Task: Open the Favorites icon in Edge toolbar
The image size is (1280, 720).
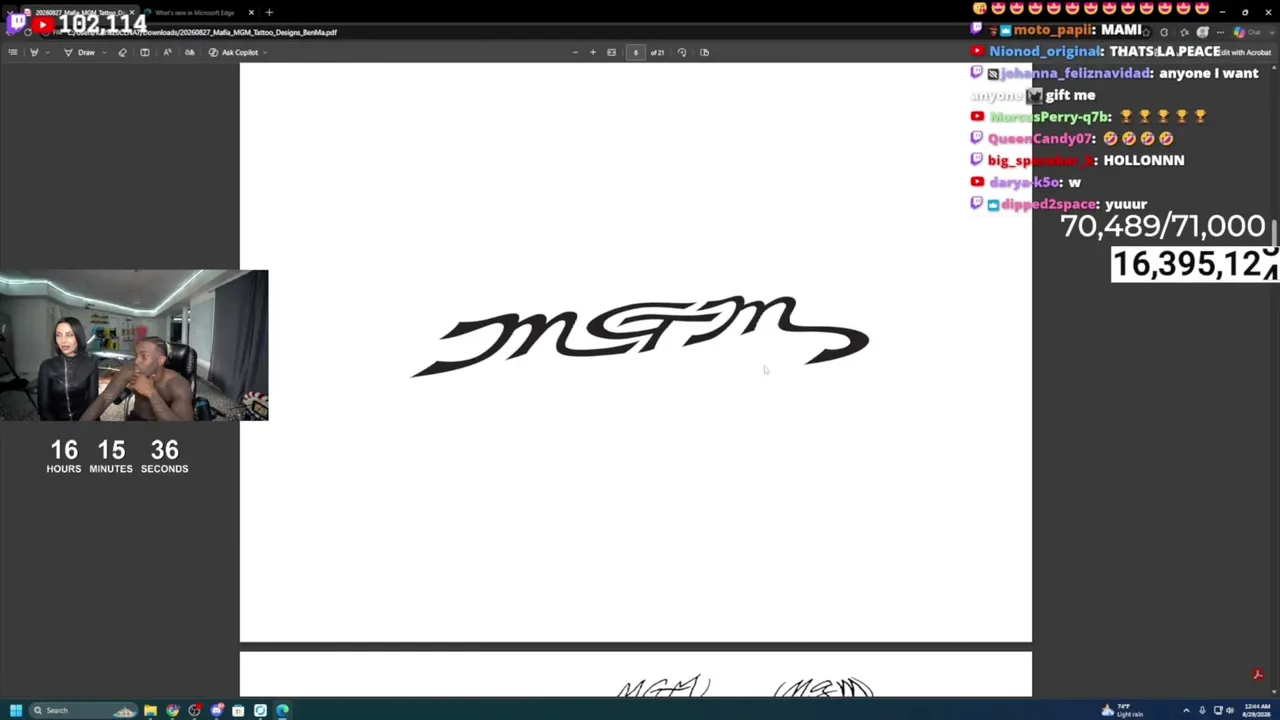Action: coord(1183,32)
